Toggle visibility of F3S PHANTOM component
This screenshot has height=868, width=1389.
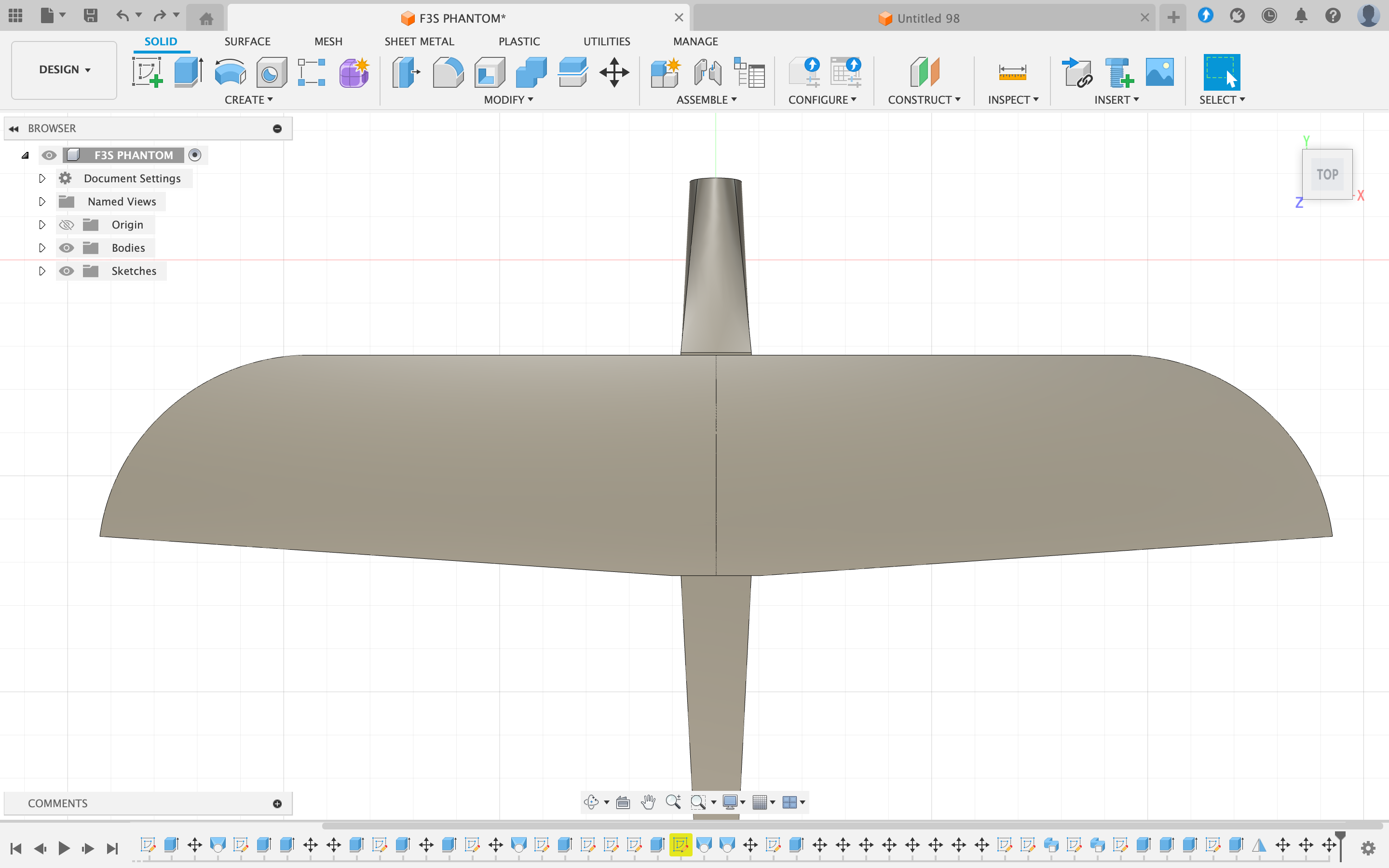[49, 155]
